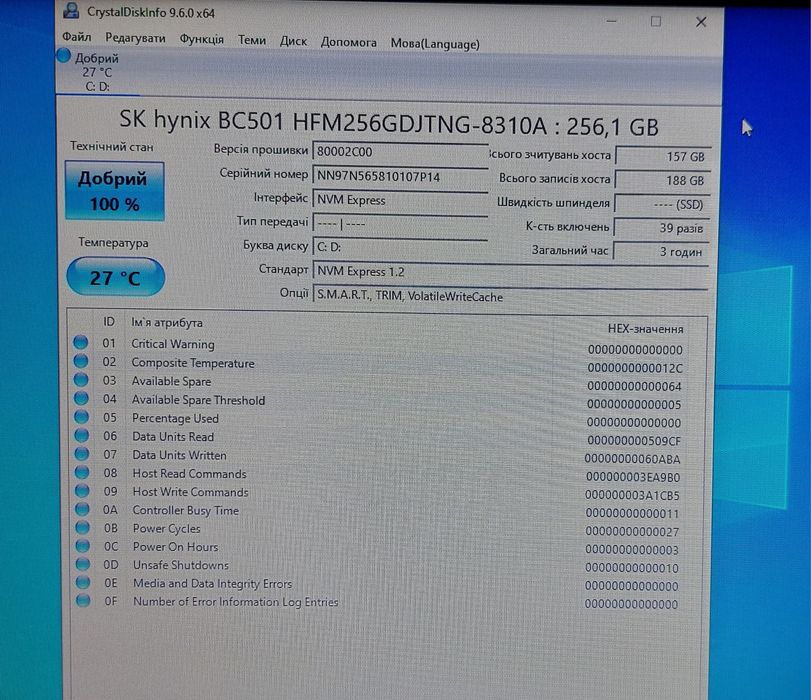Click hex value 0000000060ABA

point(632,459)
